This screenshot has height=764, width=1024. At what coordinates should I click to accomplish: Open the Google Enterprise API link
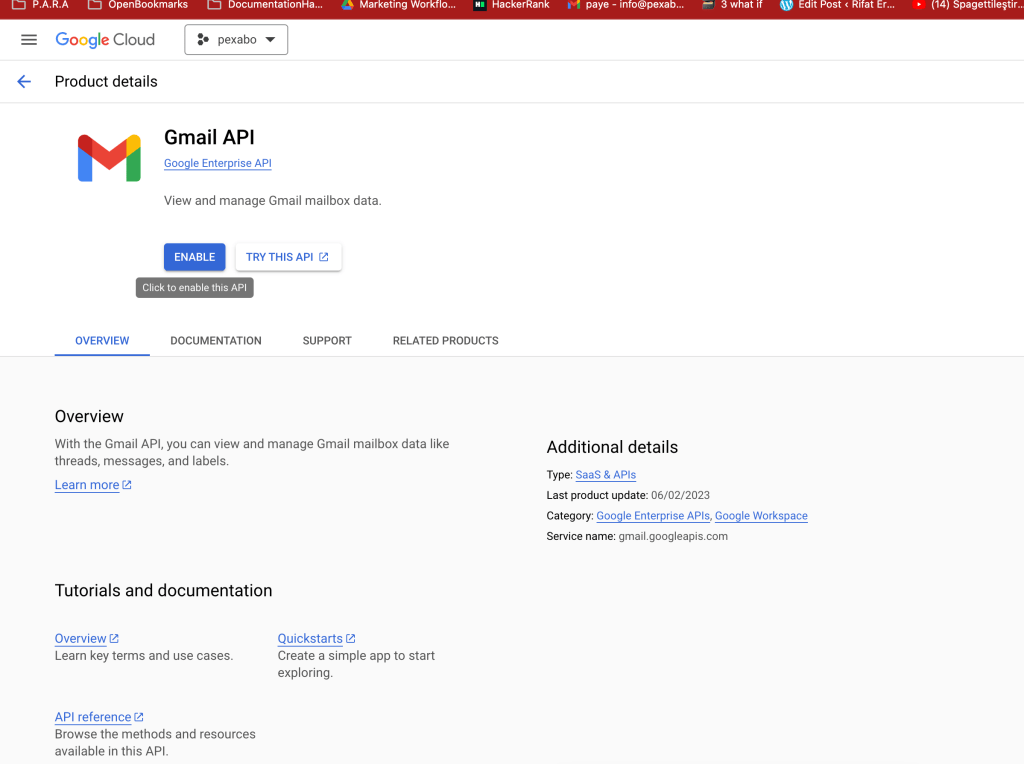[x=217, y=163]
